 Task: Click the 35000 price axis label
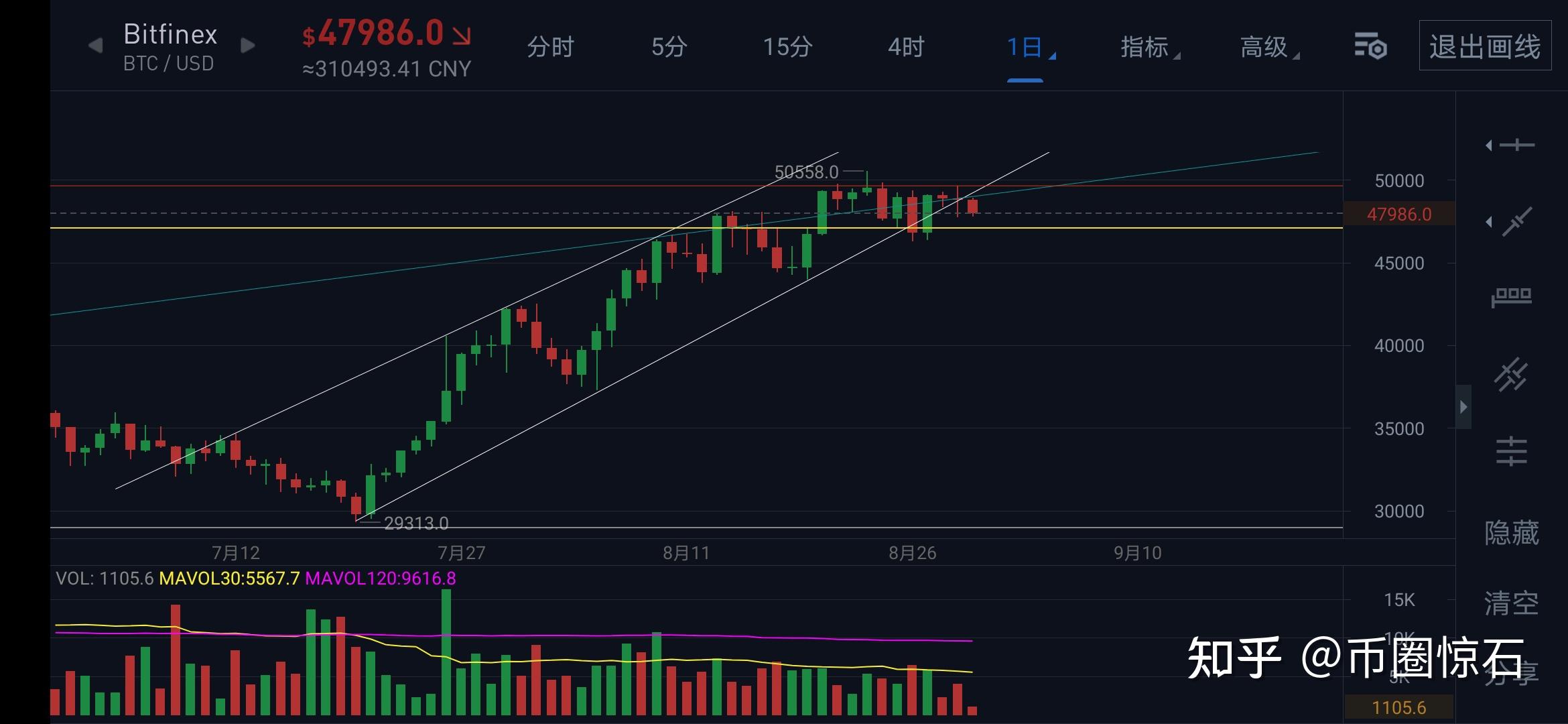pyautogui.click(x=1399, y=429)
